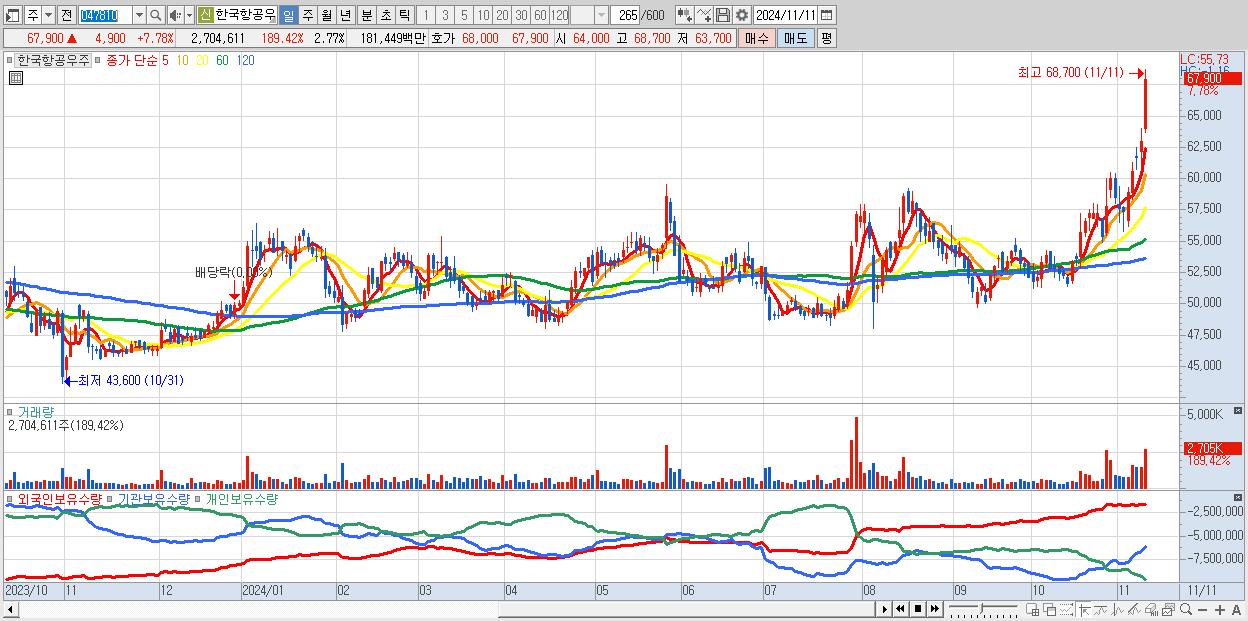1248x621 pixels.
Task: Click the 외국인보유수량 legend marker
Action: (11, 499)
